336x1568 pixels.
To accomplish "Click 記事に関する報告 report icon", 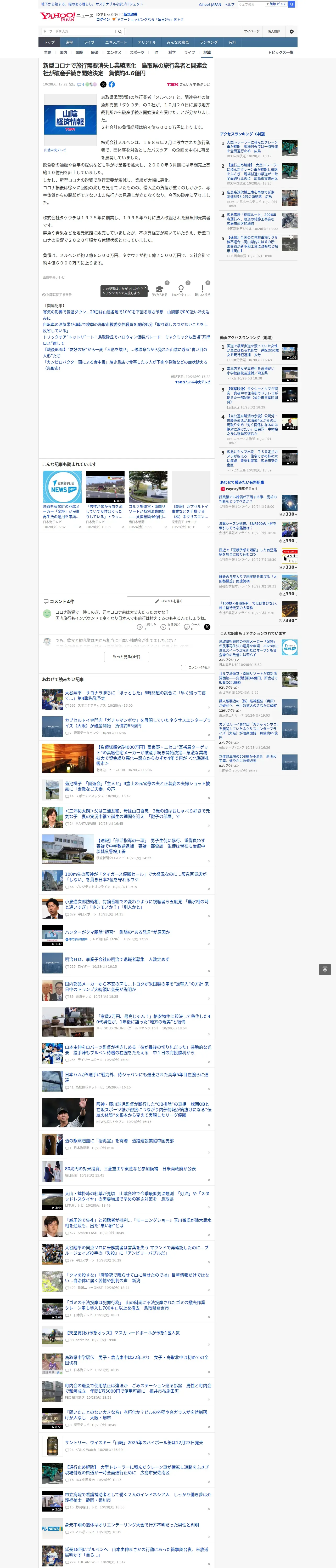I will tap(57, 295).
